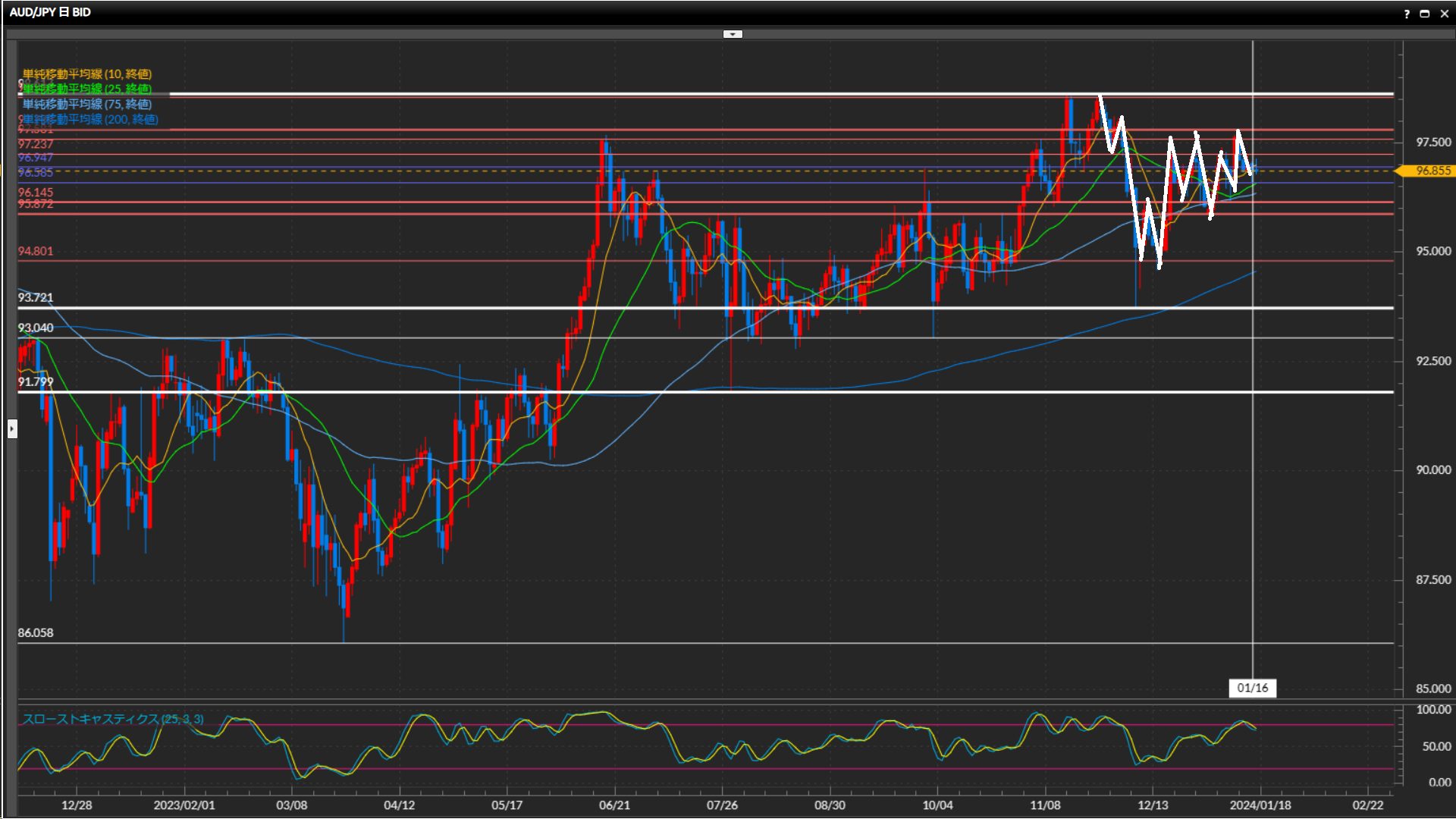Expand the left side panel arrow
This screenshot has height=819, width=1456.
[x=12, y=429]
